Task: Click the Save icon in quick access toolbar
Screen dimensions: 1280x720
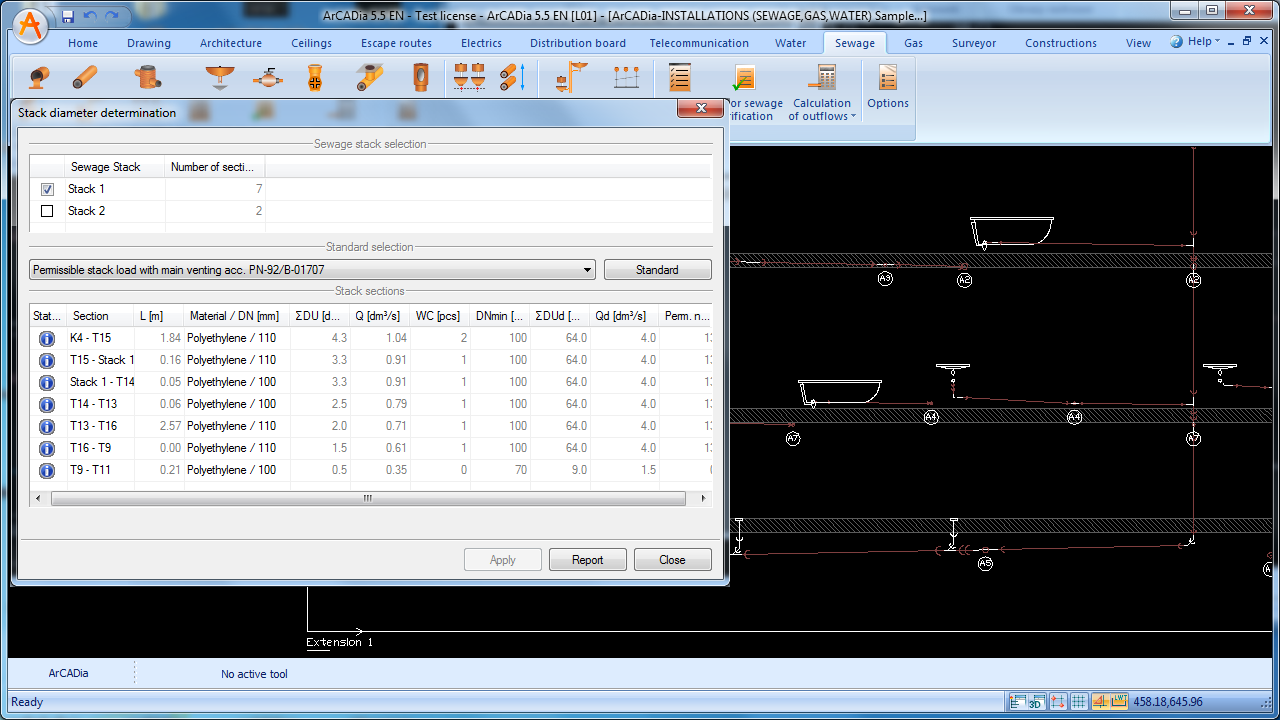Action: tap(68, 16)
